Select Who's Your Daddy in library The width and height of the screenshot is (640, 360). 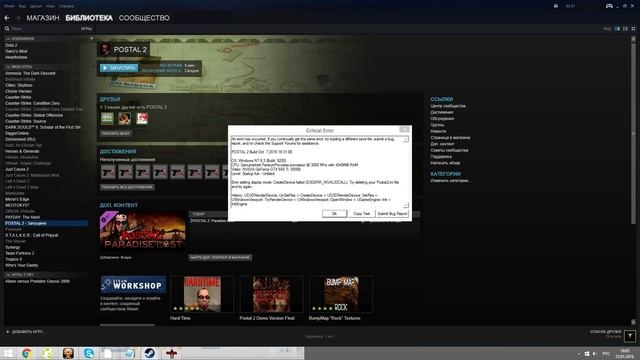[x=22, y=265]
